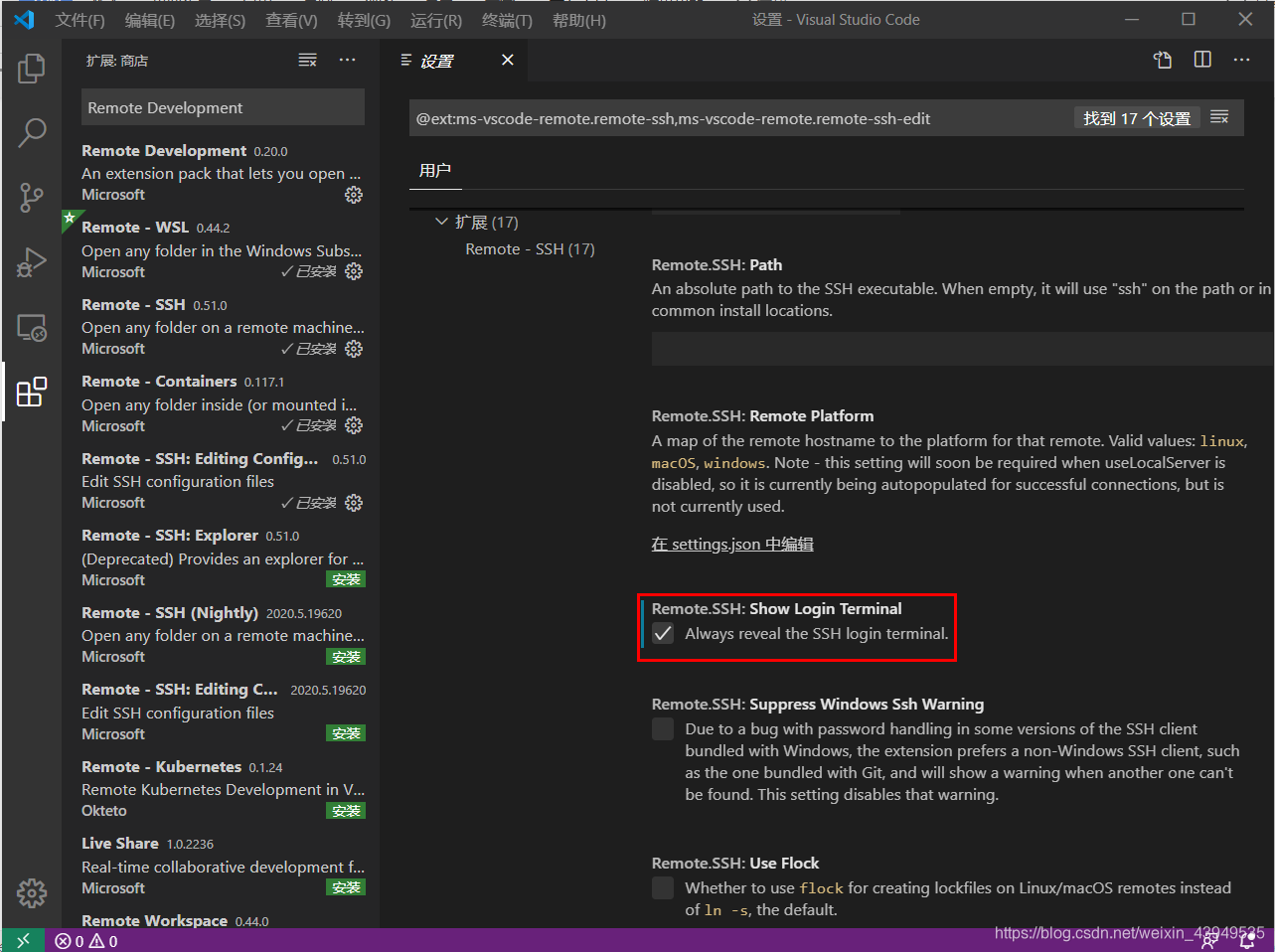Select Remote.SSH: Remote Platform setting title

(762, 416)
